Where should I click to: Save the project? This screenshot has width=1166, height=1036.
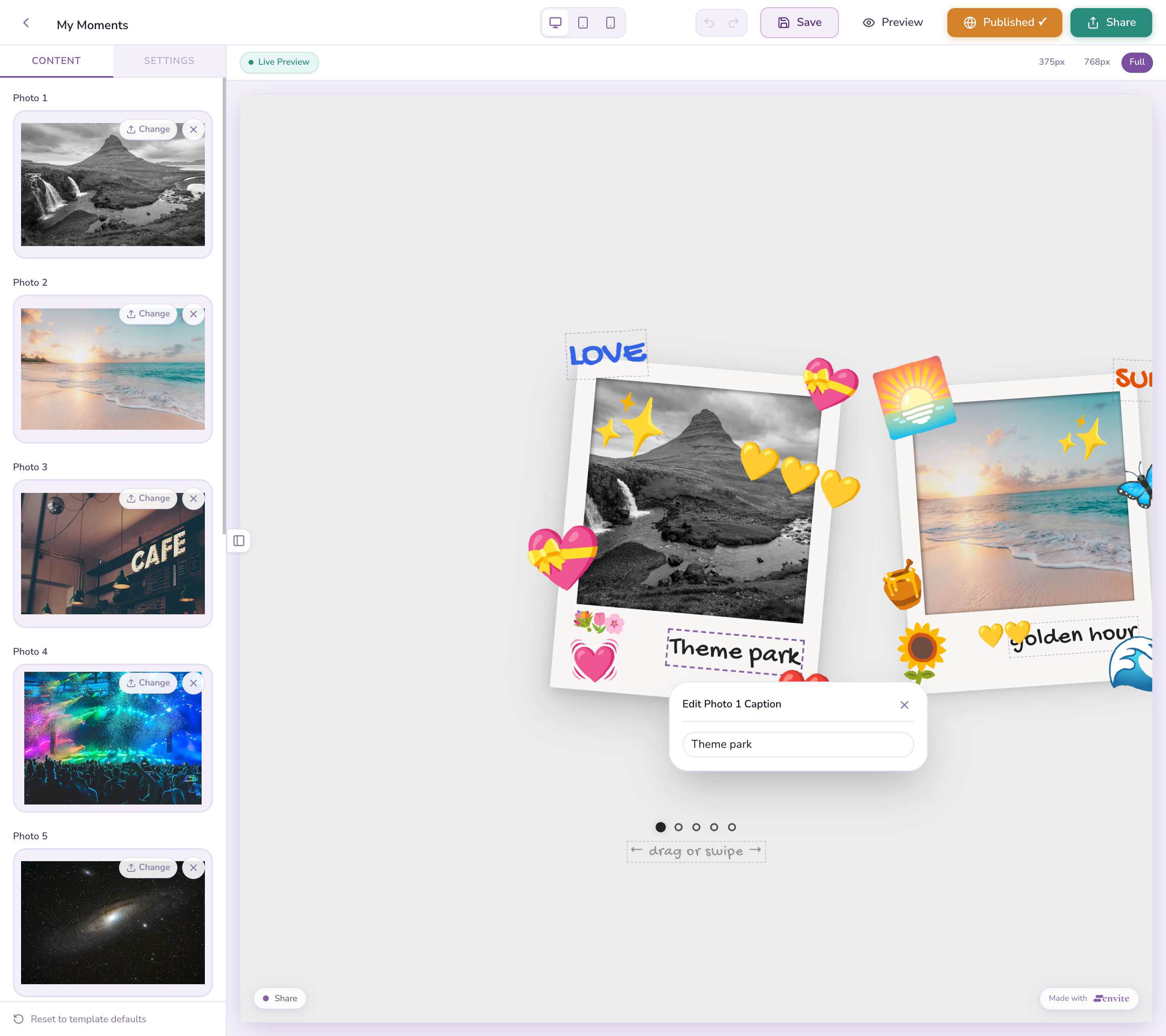pos(799,23)
